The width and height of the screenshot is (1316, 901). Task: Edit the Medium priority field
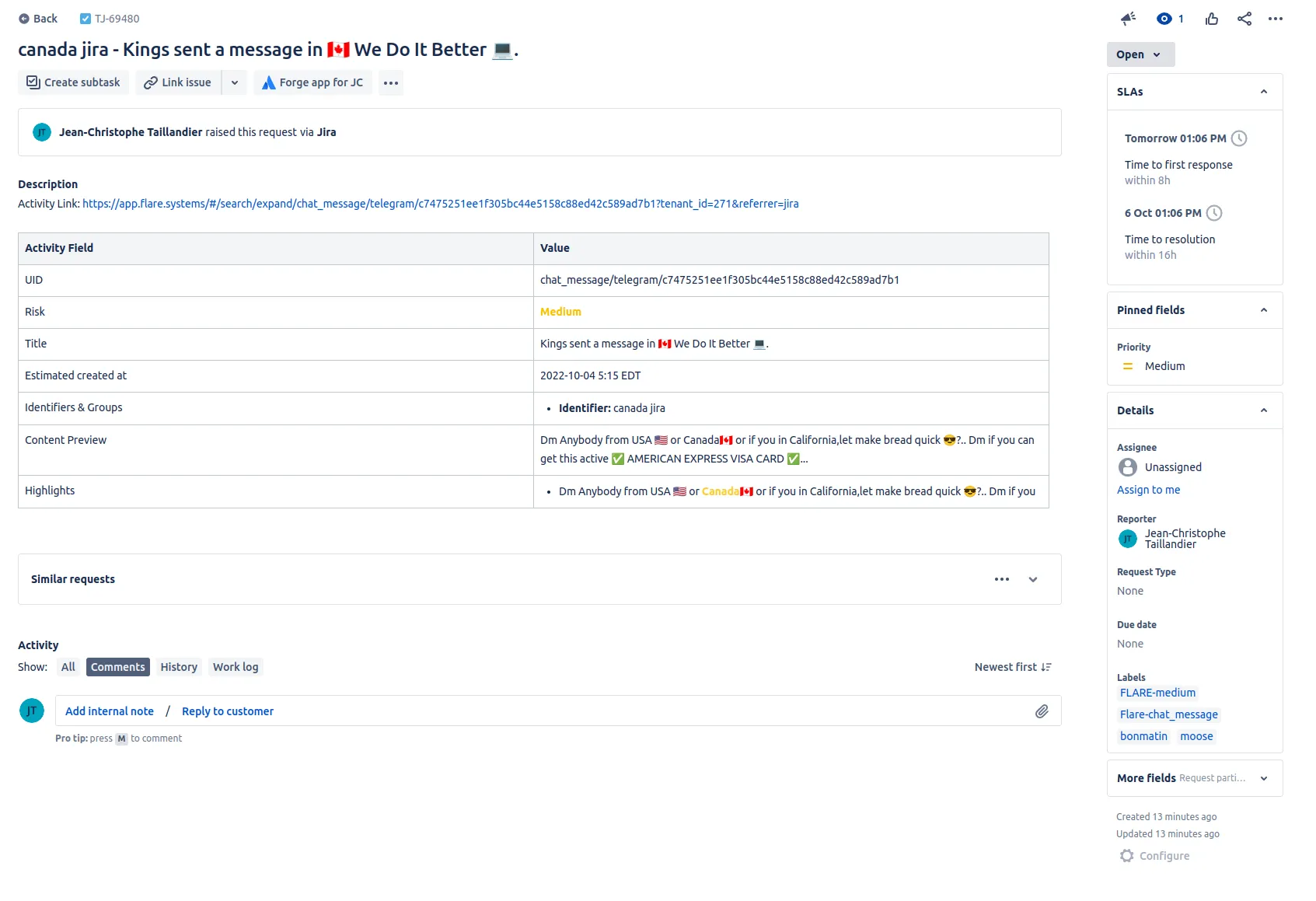[x=1164, y=366]
